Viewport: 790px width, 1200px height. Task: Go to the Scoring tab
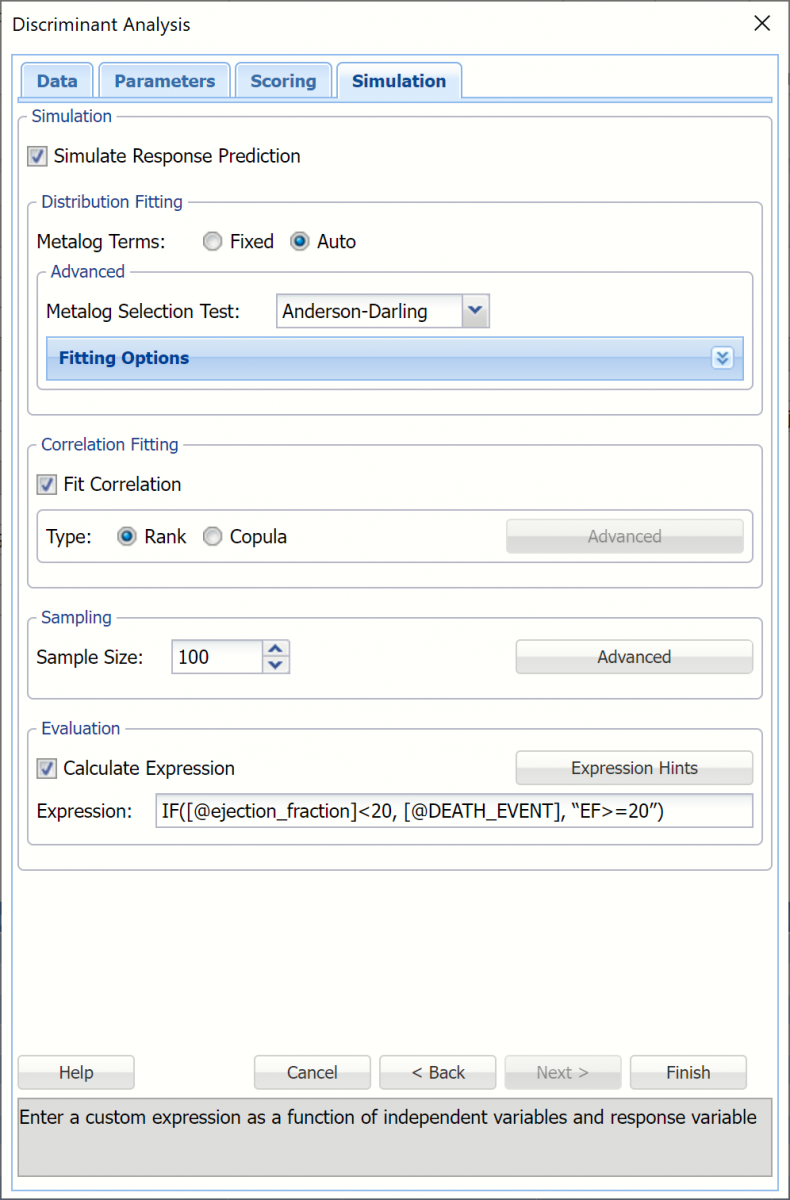coord(283,81)
